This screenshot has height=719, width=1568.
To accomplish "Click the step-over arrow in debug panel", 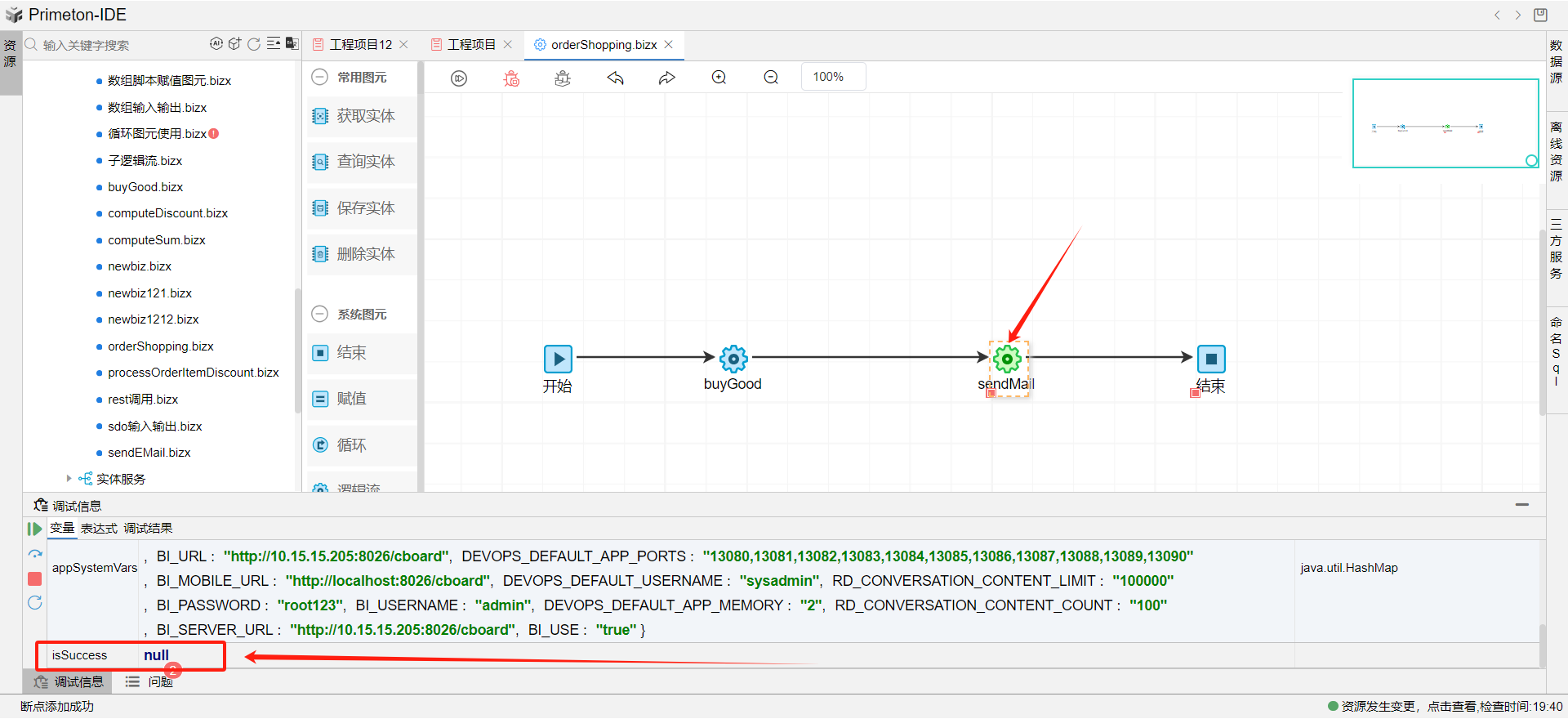I will point(34,554).
